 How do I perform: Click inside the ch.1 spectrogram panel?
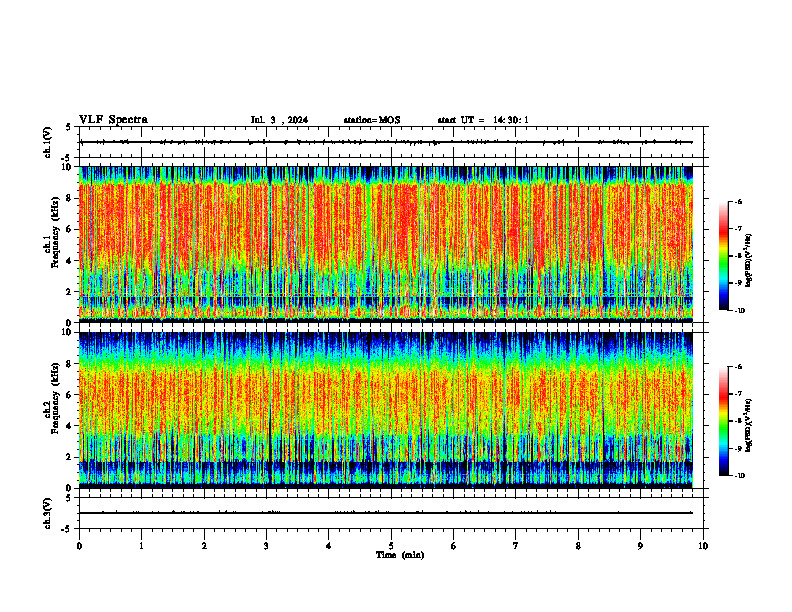(x=386, y=244)
